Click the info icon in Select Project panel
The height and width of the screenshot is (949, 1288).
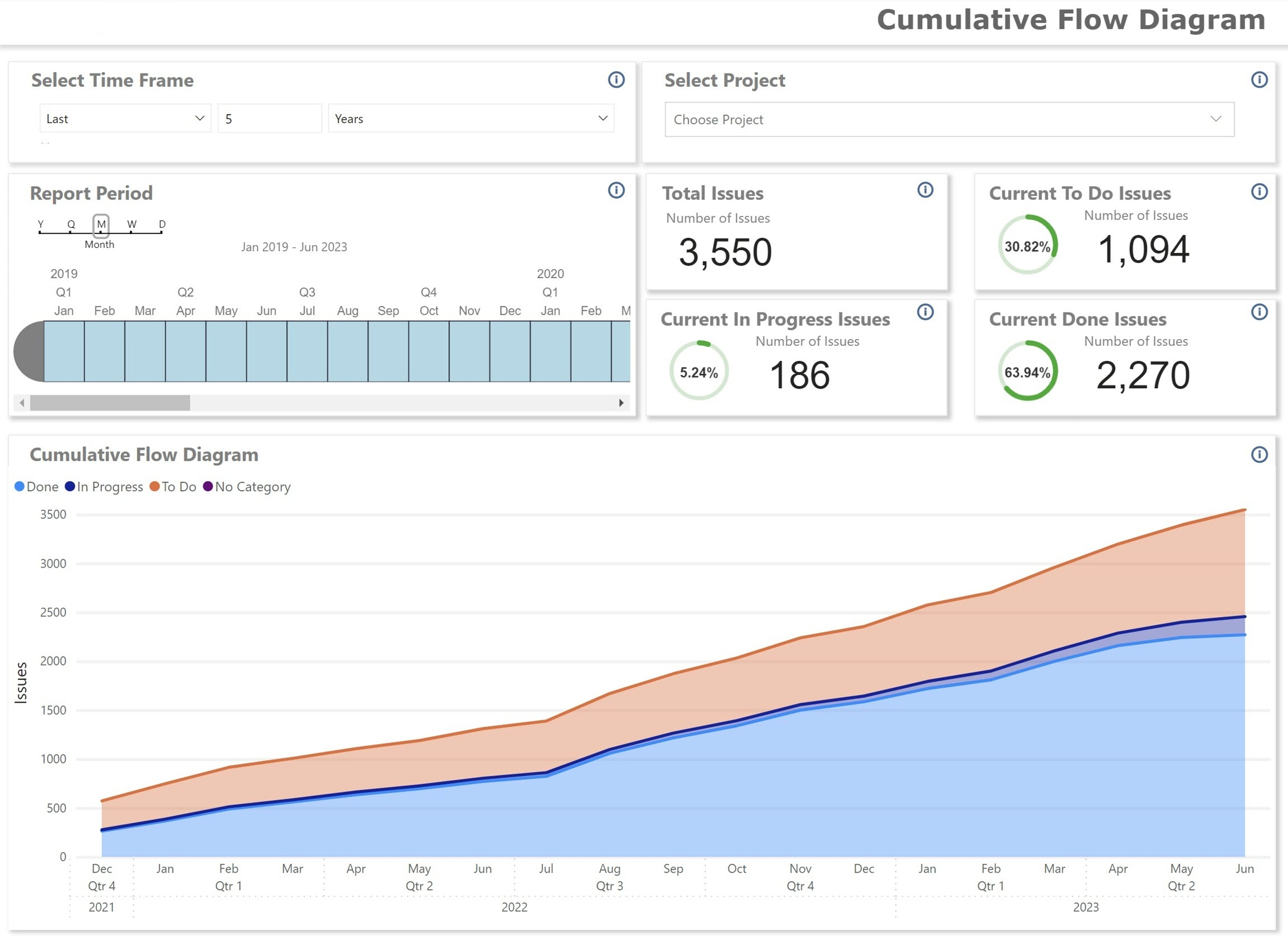pyautogui.click(x=1258, y=80)
